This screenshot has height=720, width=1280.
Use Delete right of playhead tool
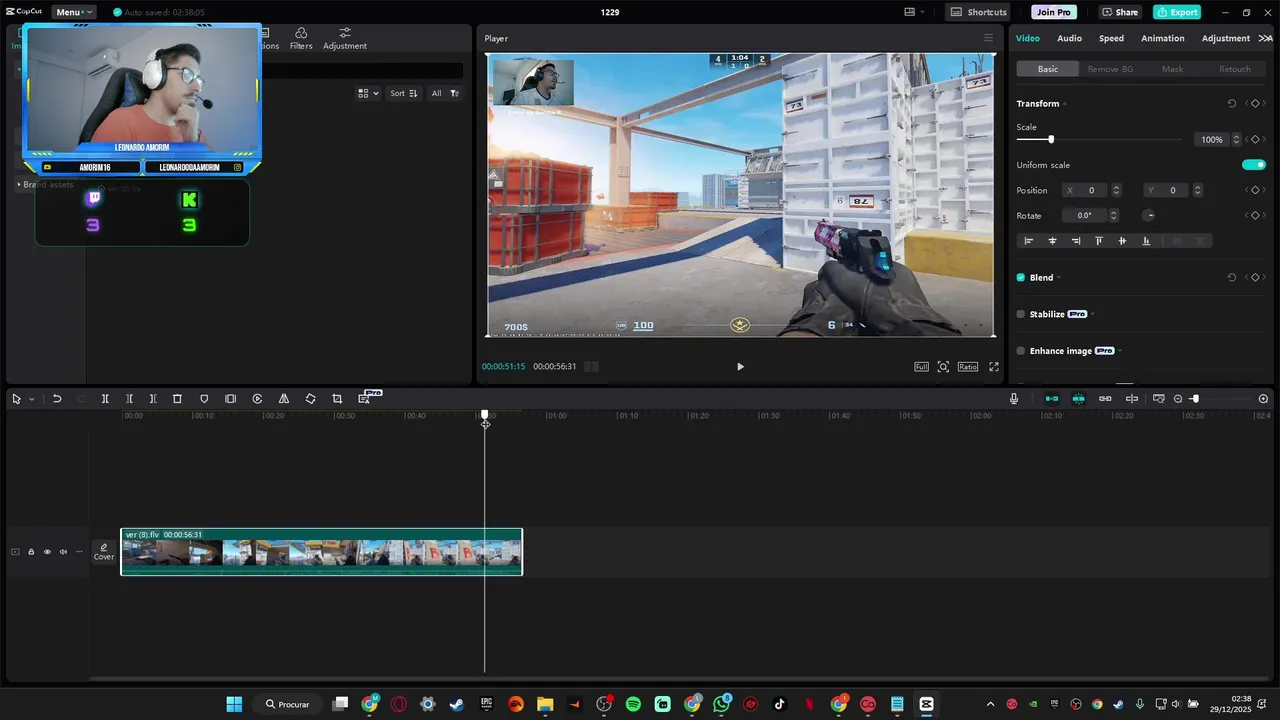tap(153, 399)
